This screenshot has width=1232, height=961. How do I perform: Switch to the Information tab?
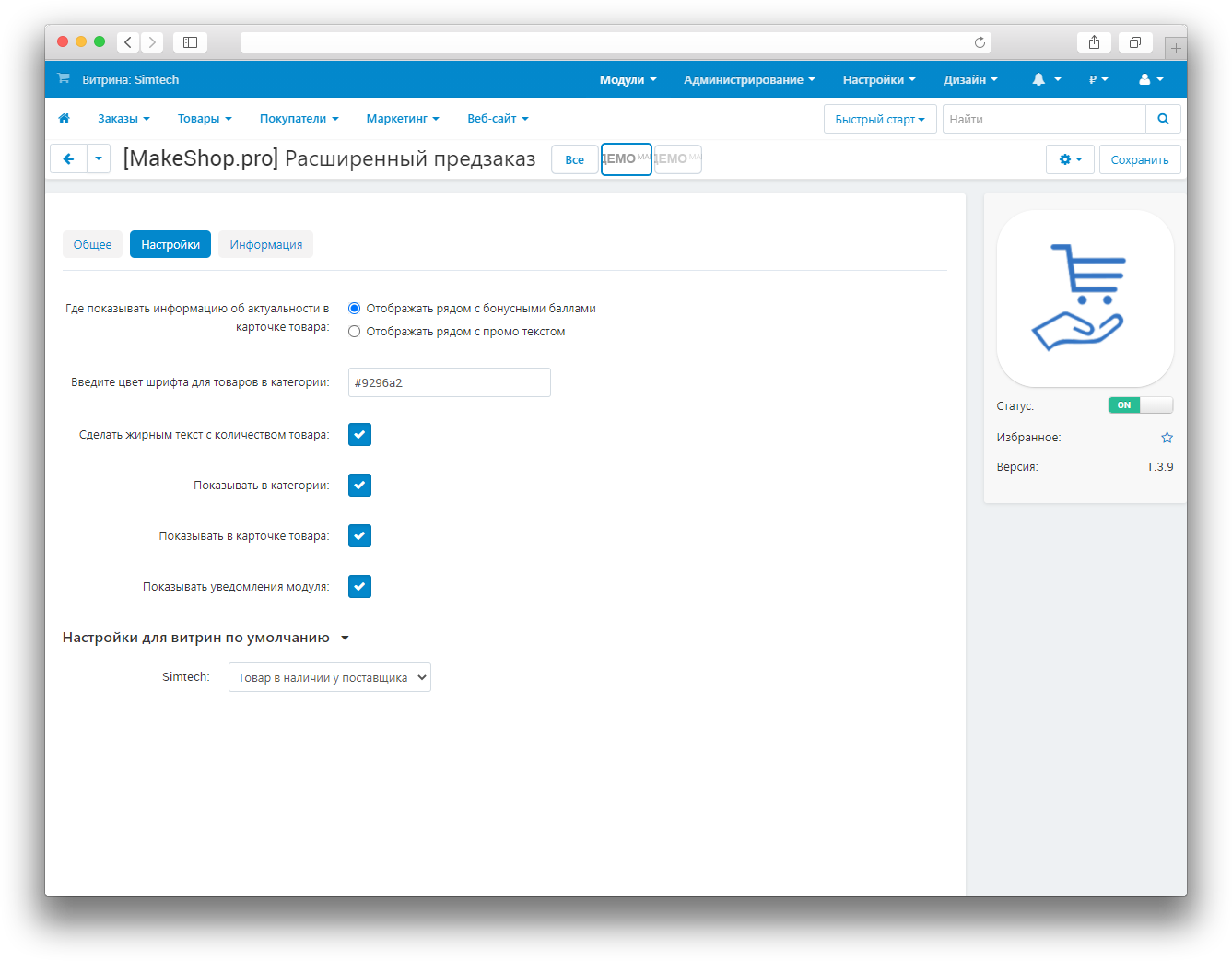point(265,244)
